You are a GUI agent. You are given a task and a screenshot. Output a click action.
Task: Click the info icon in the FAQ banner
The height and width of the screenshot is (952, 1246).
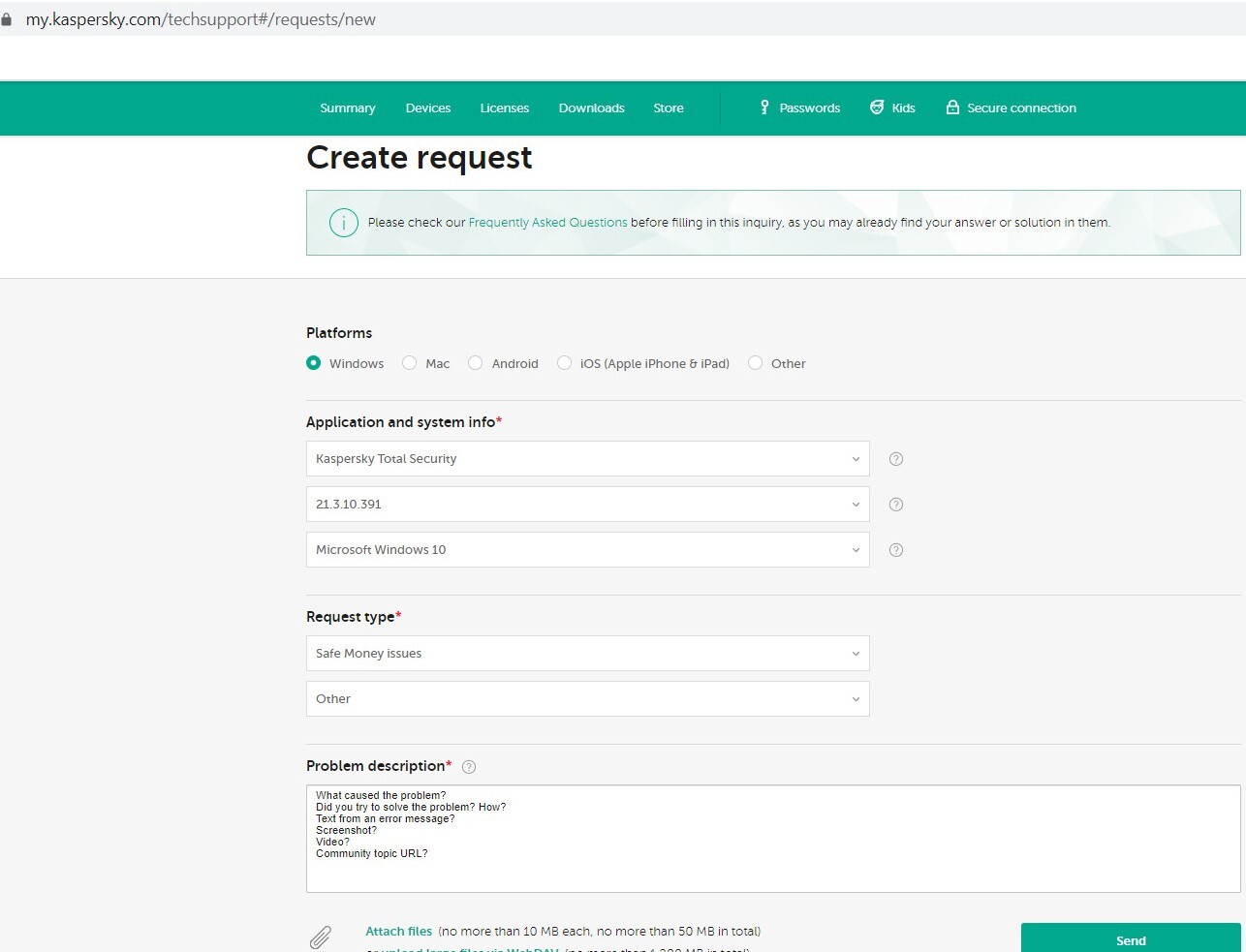tap(344, 223)
